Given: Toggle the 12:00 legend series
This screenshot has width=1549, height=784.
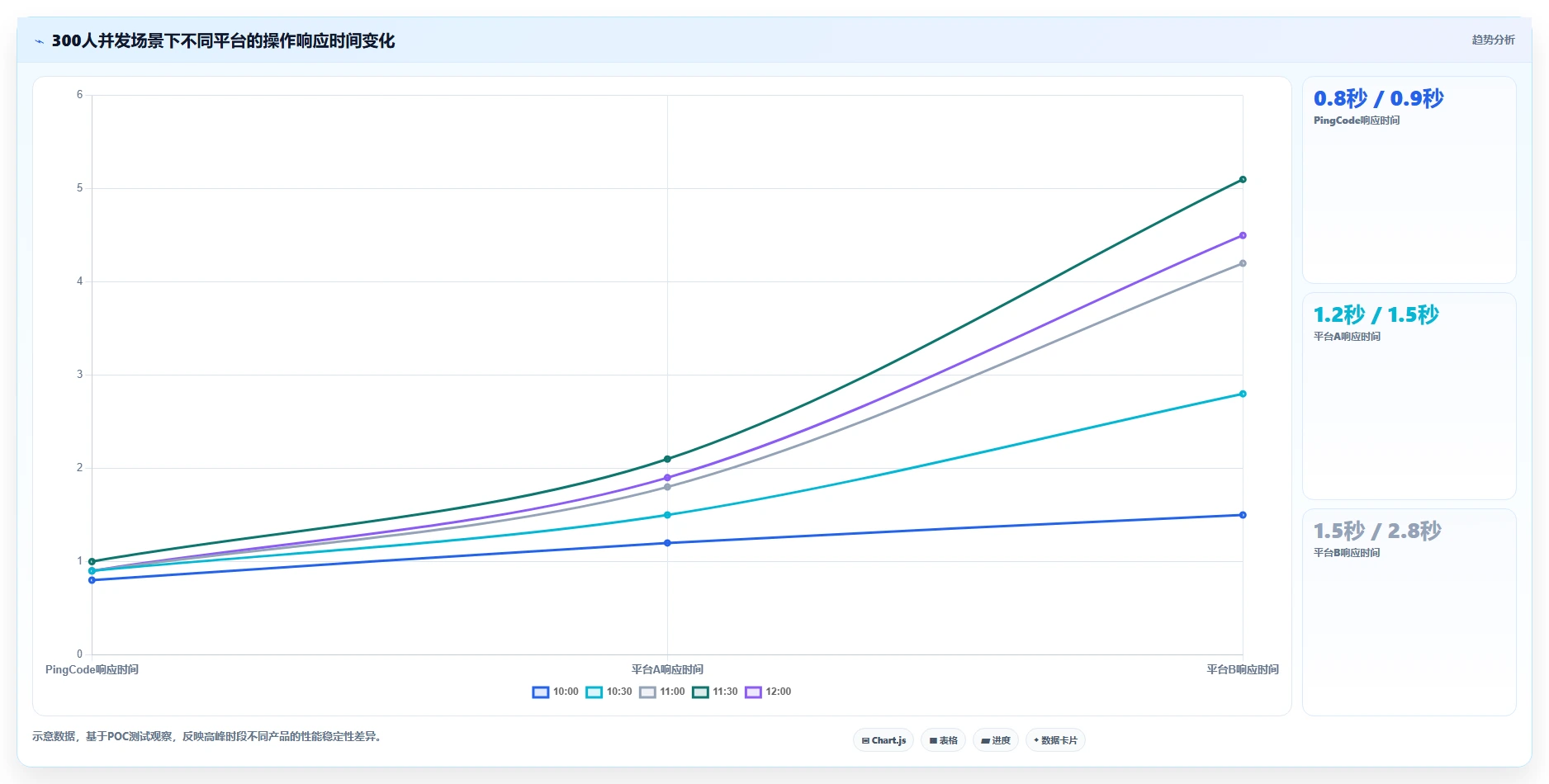Looking at the screenshot, I should 768,692.
